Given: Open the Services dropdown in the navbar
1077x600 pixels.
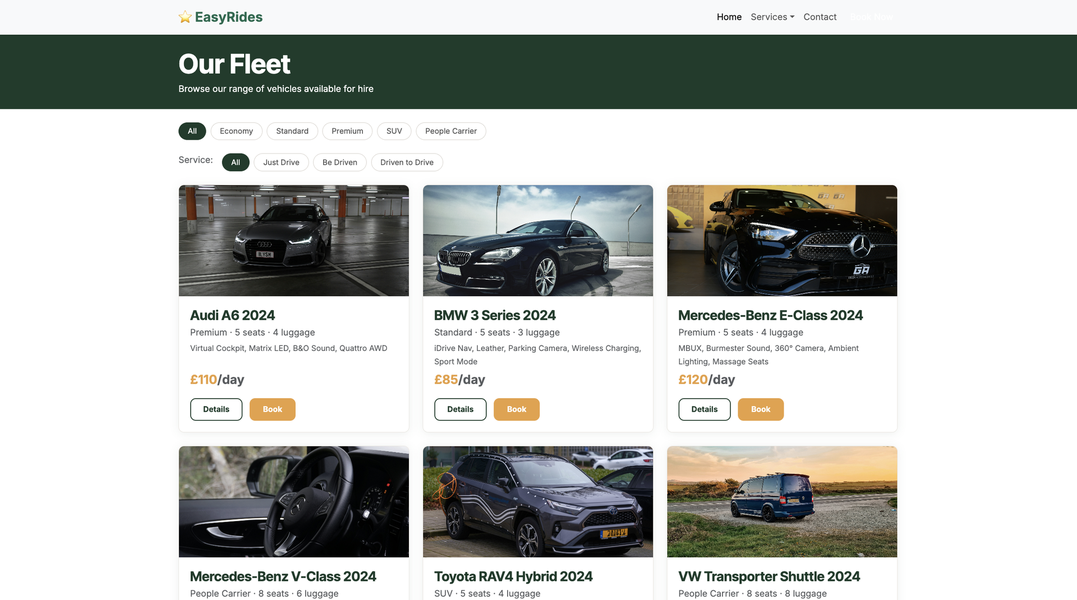Looking at the screenshot, I should 771,17.
